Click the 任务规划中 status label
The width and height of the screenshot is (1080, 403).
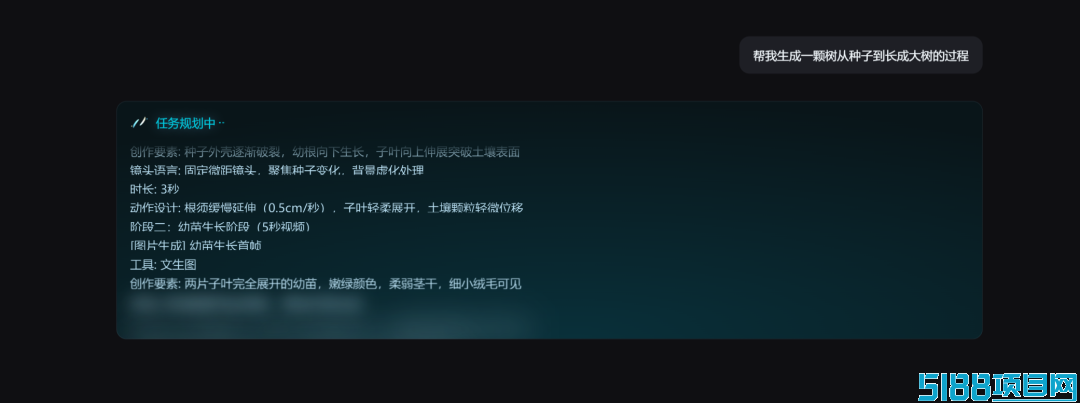coord(185,124)
